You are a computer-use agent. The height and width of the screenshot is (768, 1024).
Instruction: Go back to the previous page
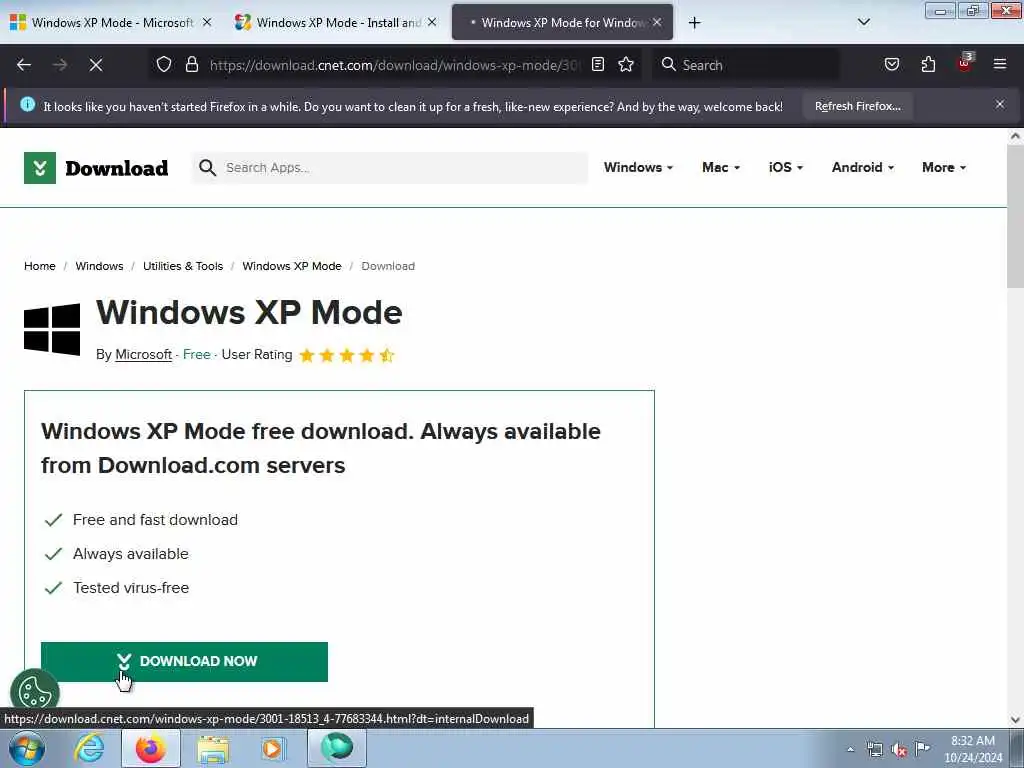click(x=24, y=65)
